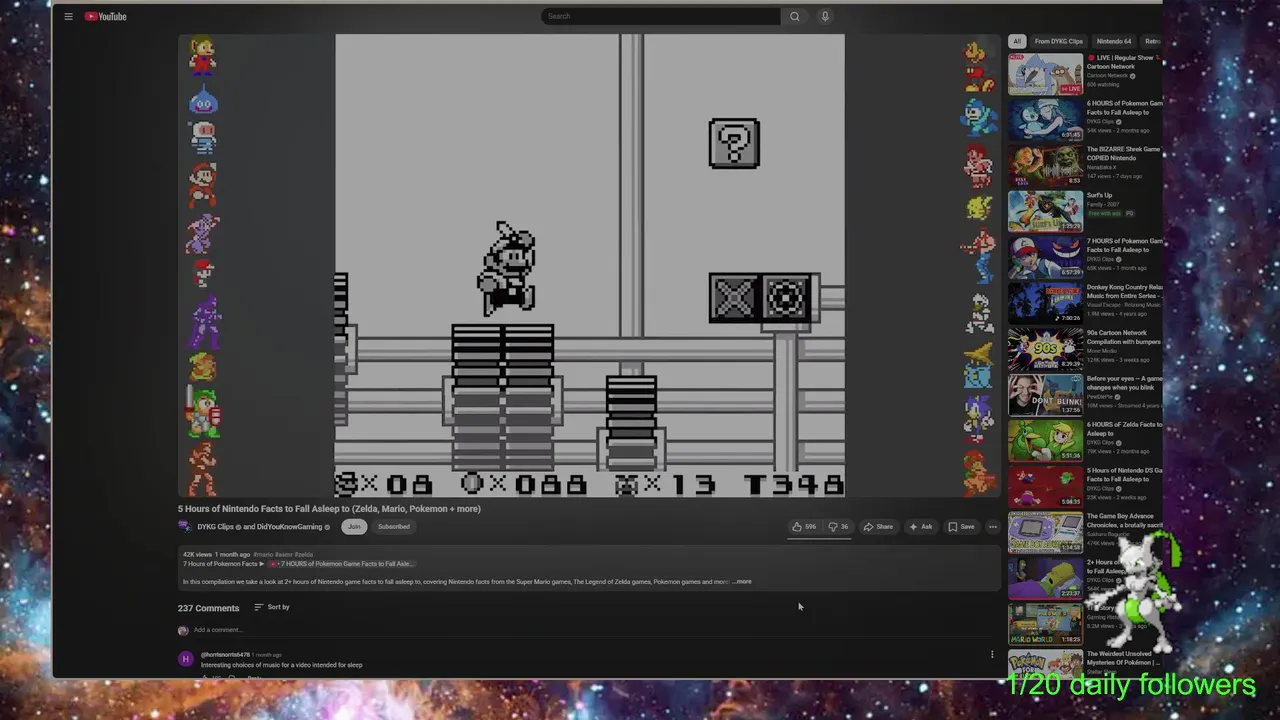Open the Sort by comments dropdown

coord(272,607)
